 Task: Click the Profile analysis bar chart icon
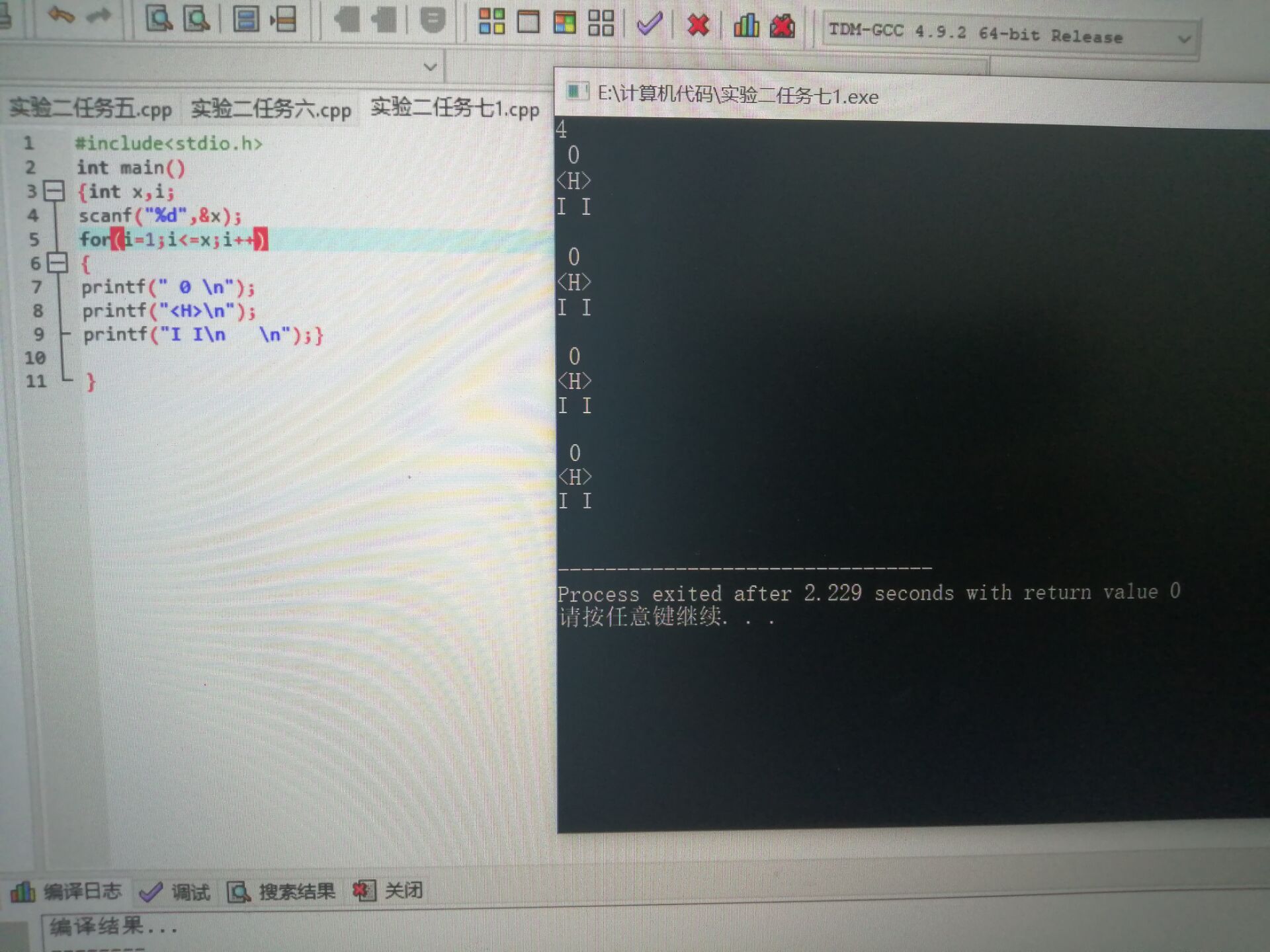click(746, 26)
